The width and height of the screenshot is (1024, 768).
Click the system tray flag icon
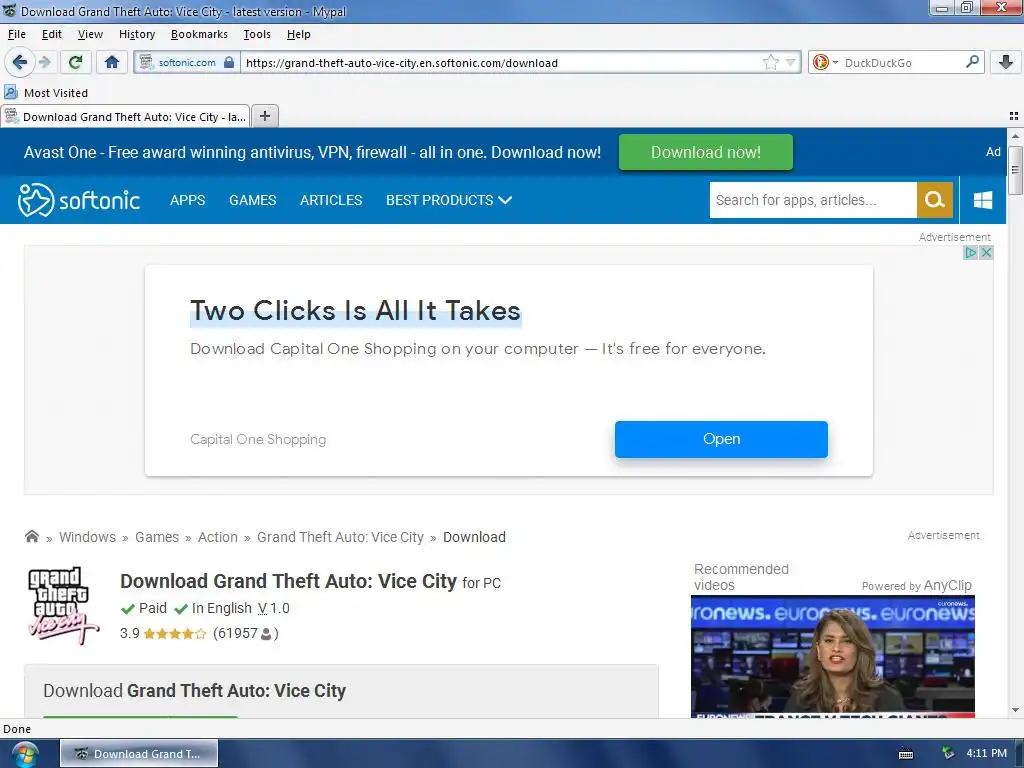point(948,753)
